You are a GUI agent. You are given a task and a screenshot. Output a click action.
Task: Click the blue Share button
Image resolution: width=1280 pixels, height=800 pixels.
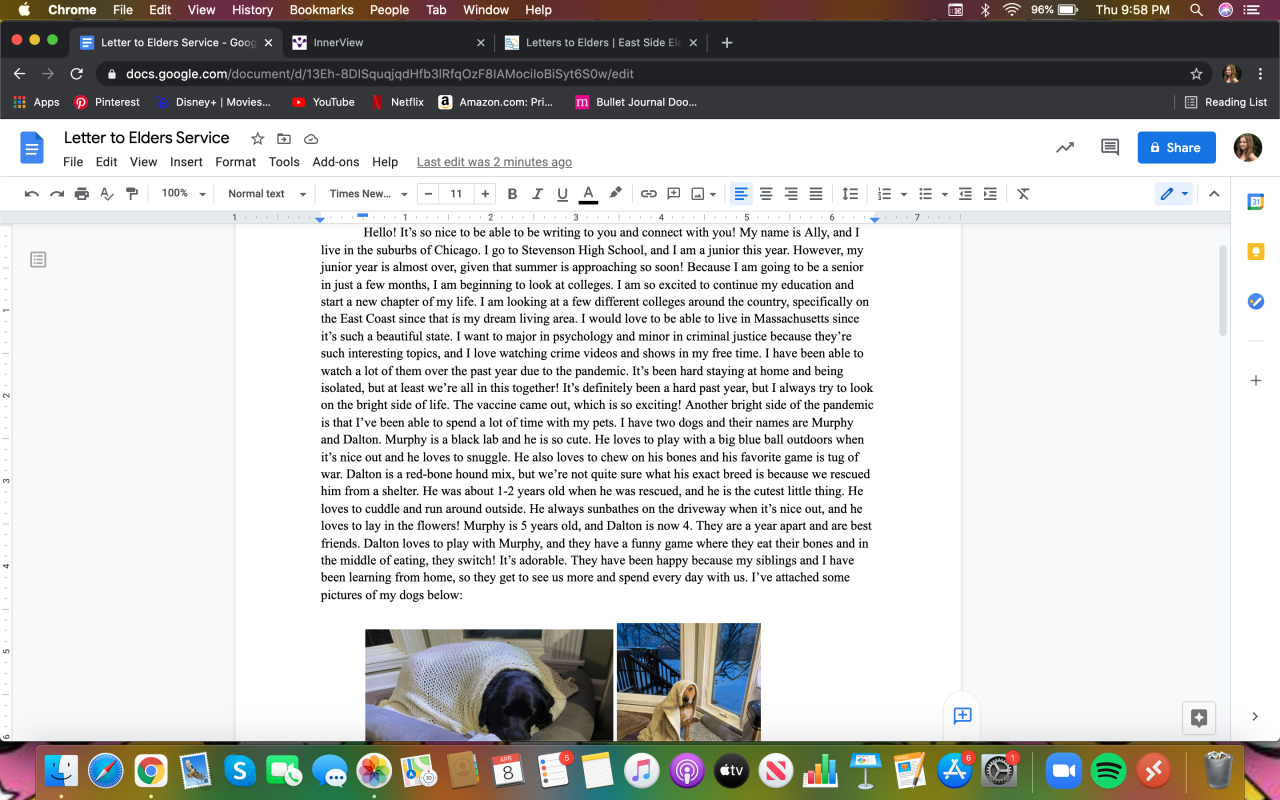click(x=1177, y=148)
